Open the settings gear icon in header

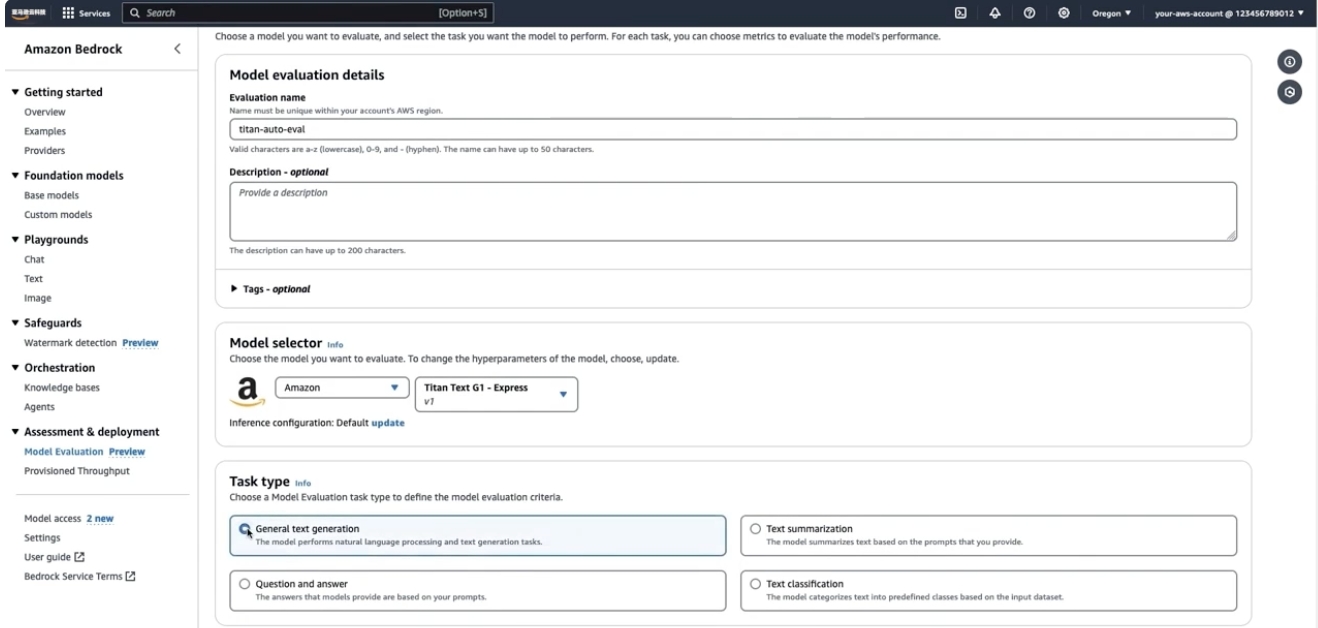click(1063, 13)
